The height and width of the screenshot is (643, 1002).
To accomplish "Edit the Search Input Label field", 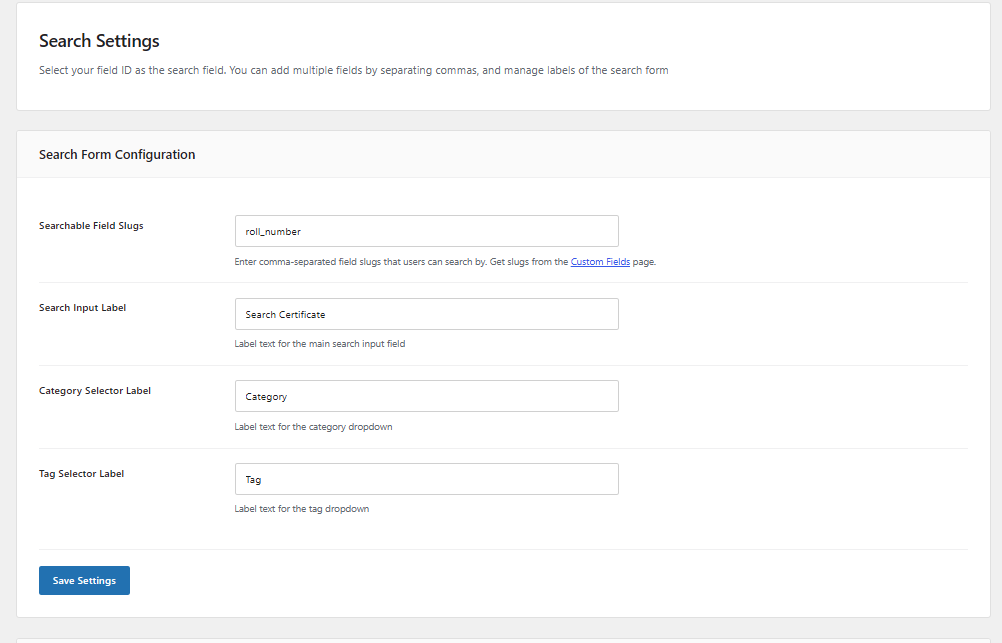I will click(x=426, y=314).
